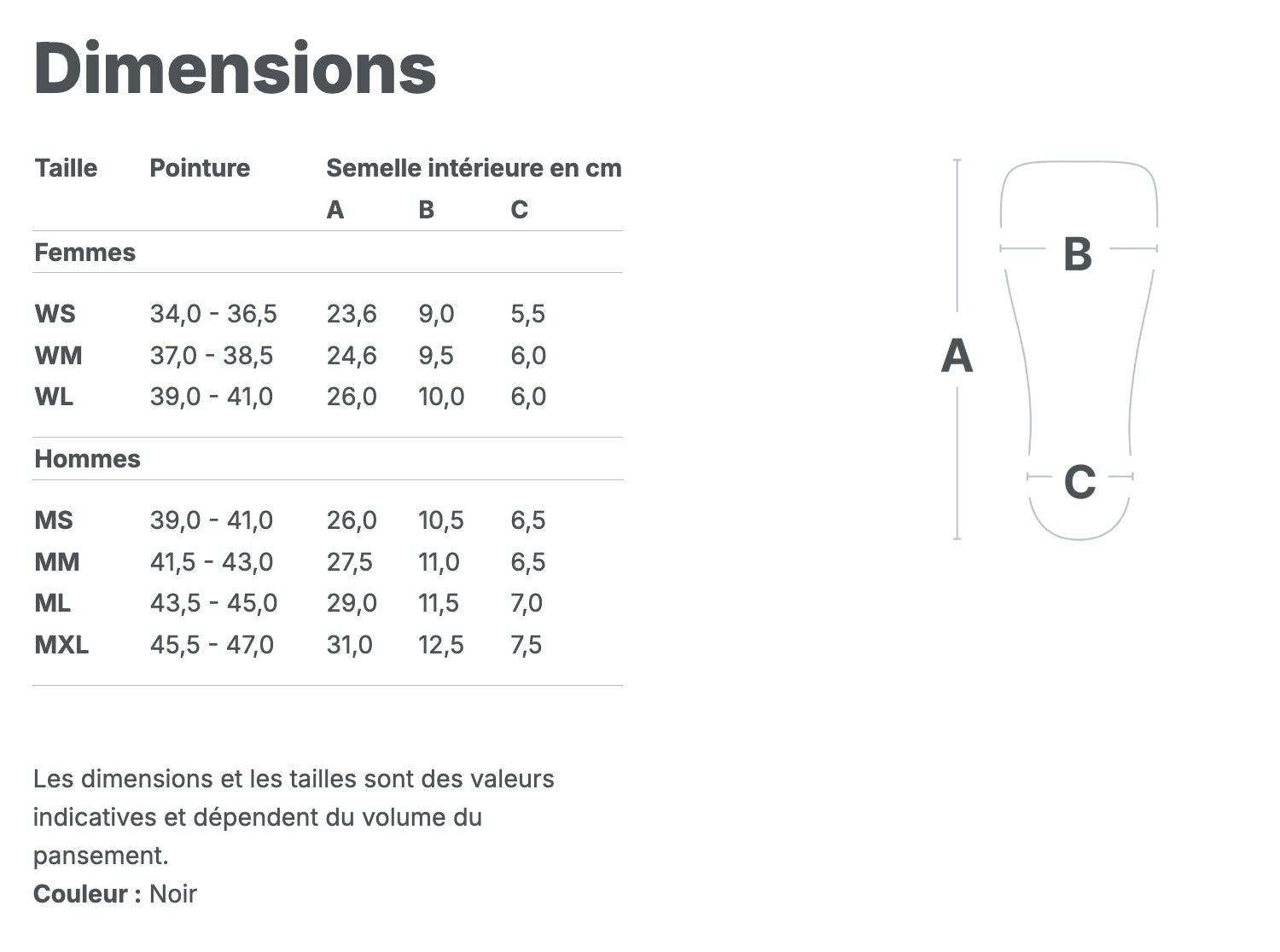Click the Dimensions heading
1280x952 pixels.
(x=235, y=68)
